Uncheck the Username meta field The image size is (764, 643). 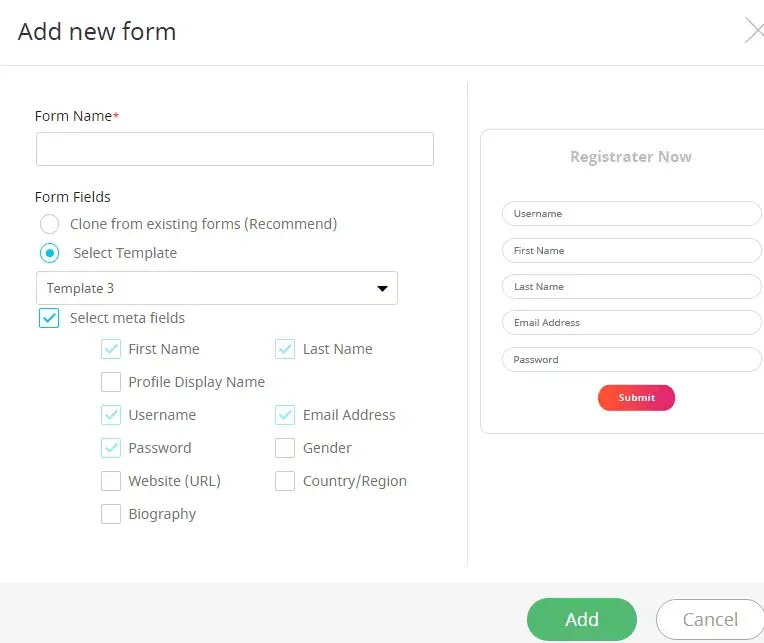click(111, 415)
